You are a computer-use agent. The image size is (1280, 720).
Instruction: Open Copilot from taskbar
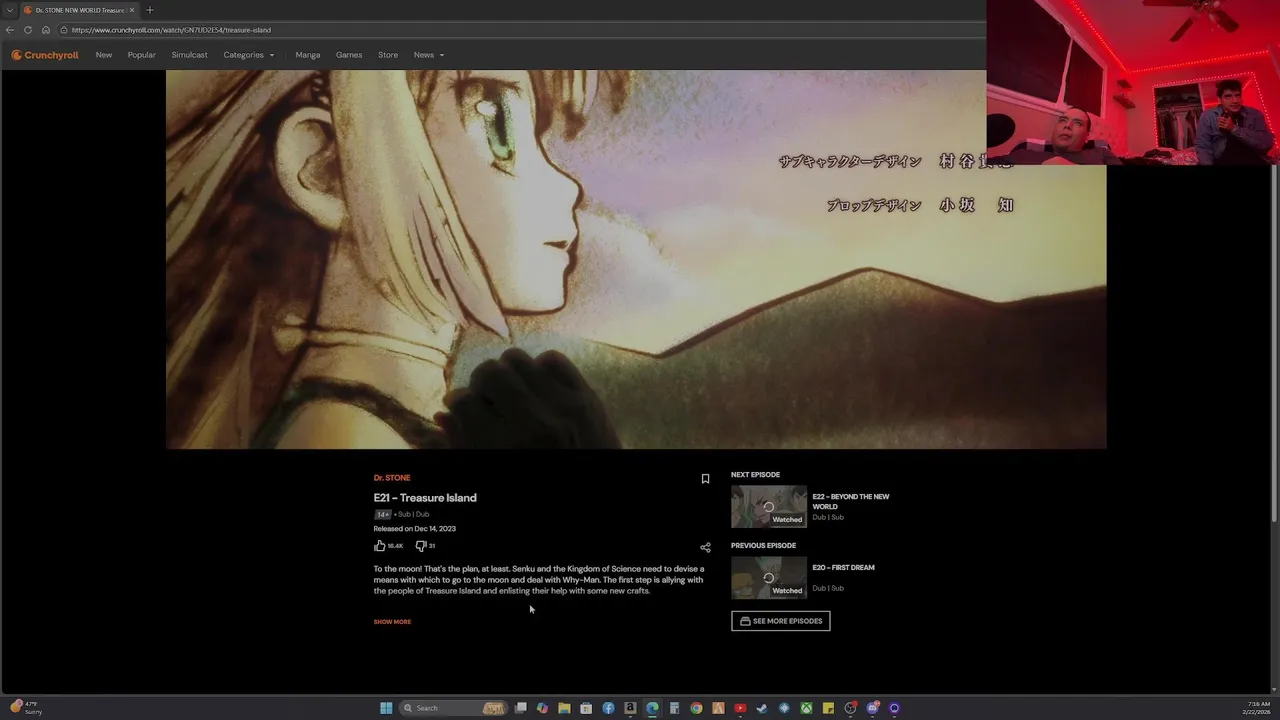[x=542, y=708]
